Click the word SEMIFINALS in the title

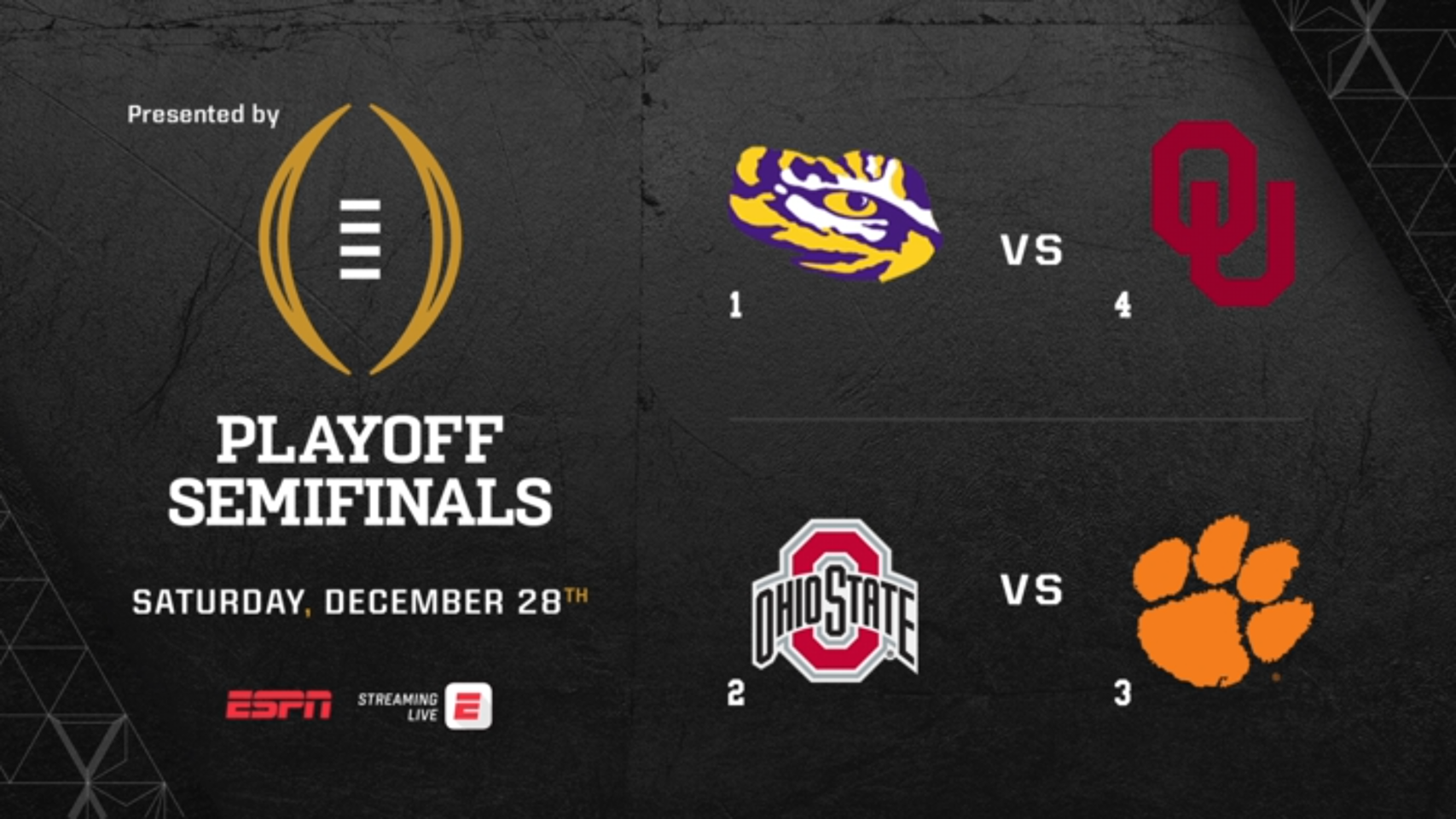tap(360, 502)
